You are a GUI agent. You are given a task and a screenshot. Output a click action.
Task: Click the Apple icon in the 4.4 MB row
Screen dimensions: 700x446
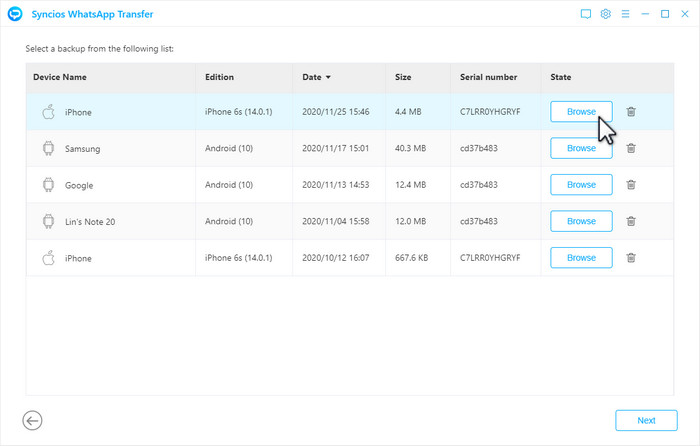point(48,112)
